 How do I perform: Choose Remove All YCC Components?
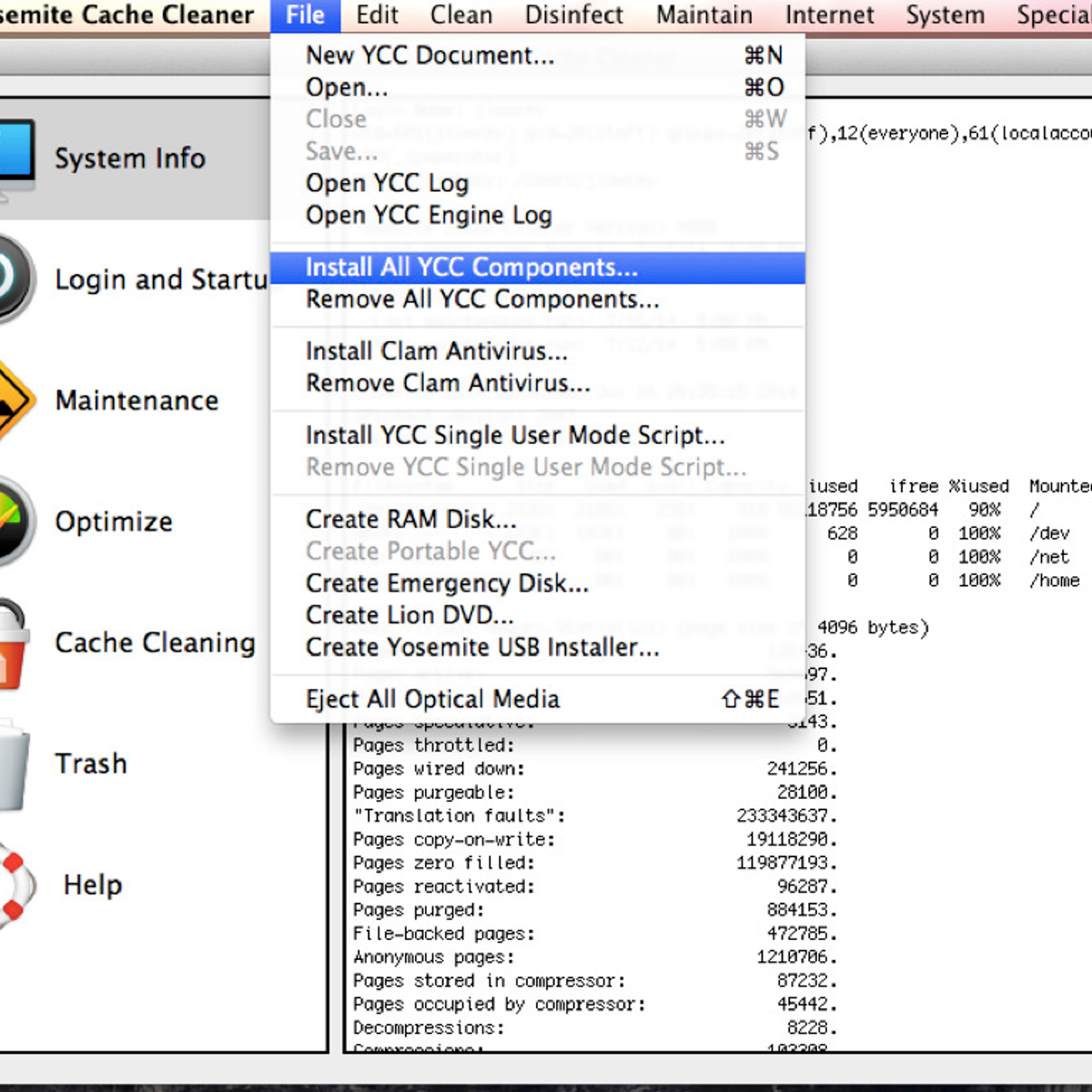click(x=538, y=299)
